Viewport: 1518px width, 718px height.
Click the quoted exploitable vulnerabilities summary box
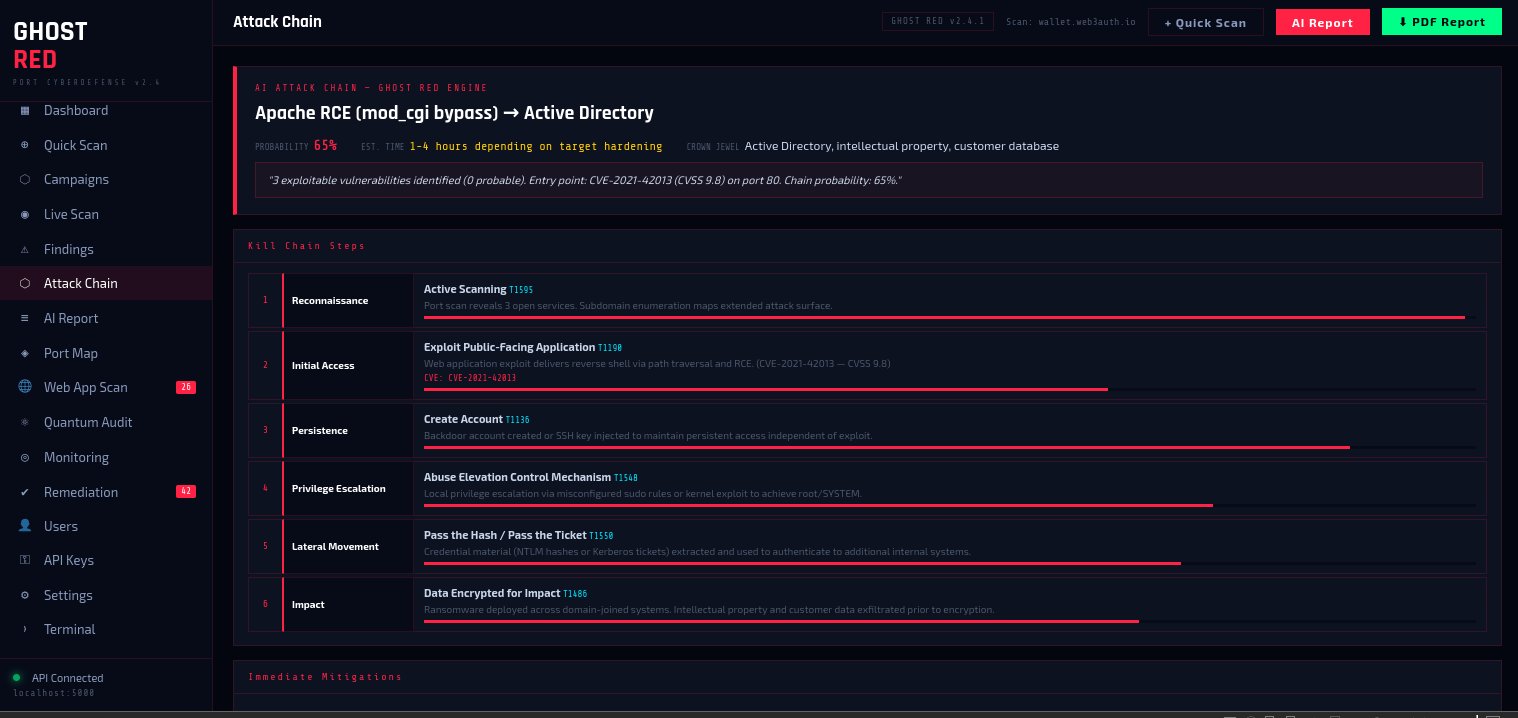coord(869,180)
